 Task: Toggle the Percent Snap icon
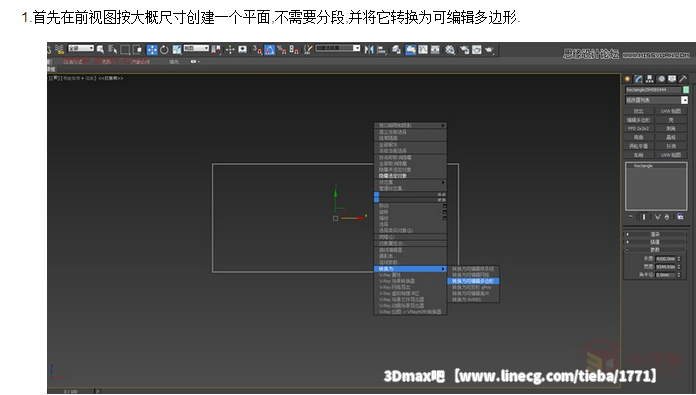pyautogui.click(x=281, y=50)
